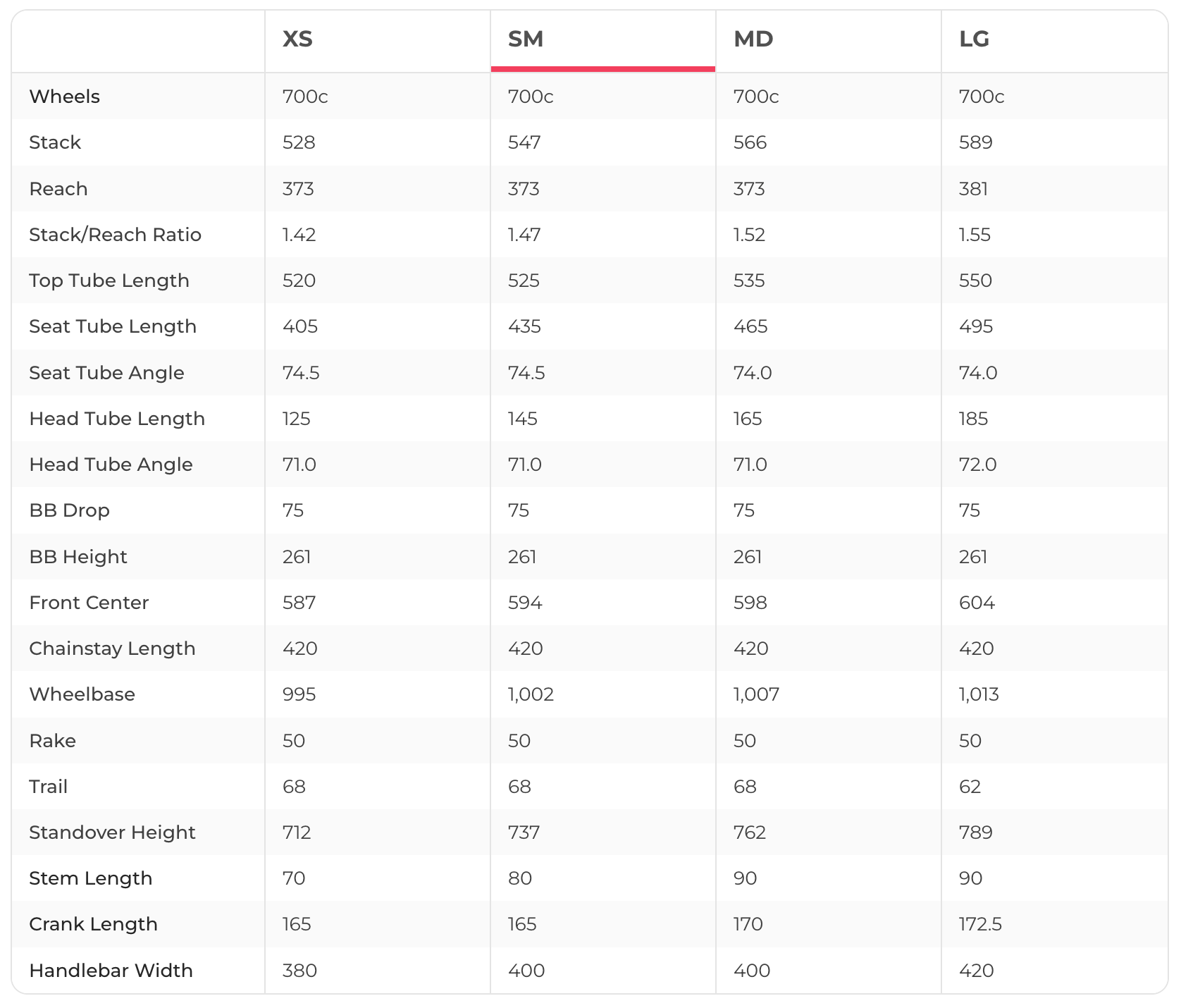
Task: Click the LG crank length value 172.5
Action: (980, 924)
